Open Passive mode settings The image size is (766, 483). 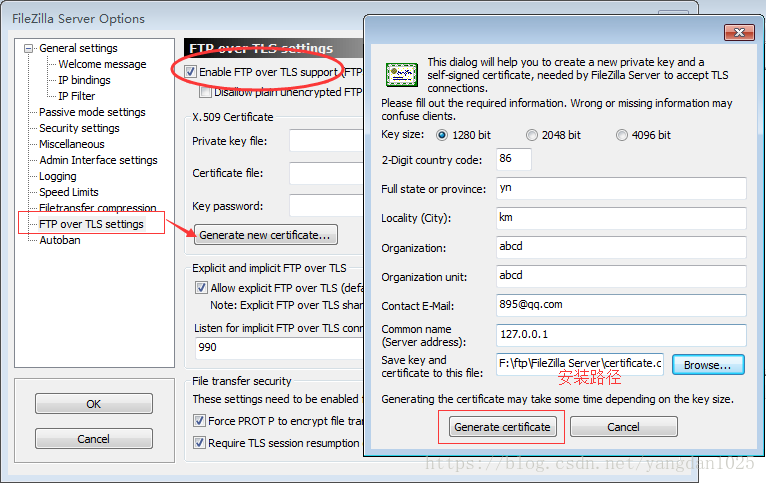92,112
